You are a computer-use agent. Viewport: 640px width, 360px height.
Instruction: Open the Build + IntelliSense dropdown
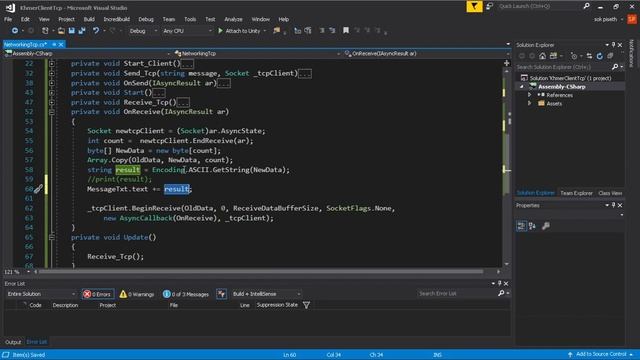266,294
